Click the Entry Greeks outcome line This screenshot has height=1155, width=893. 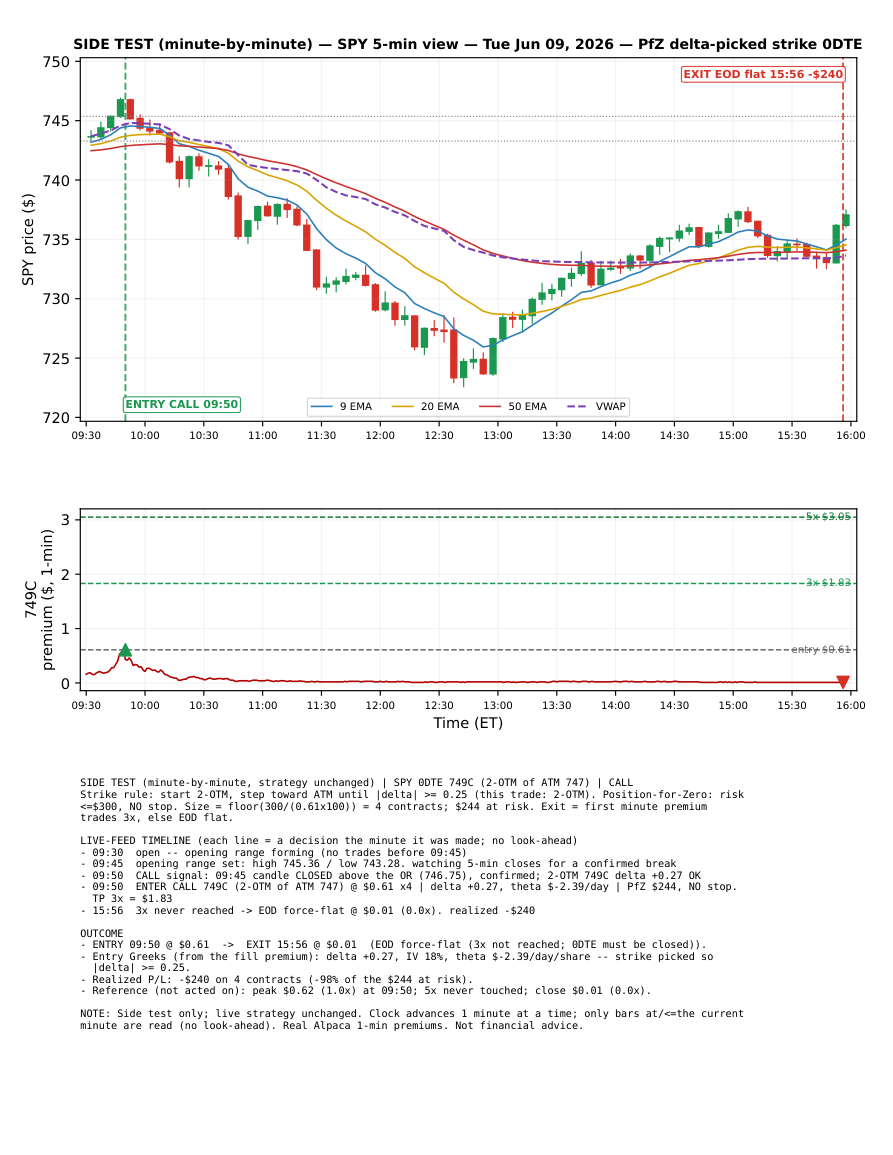coord(396,962)
